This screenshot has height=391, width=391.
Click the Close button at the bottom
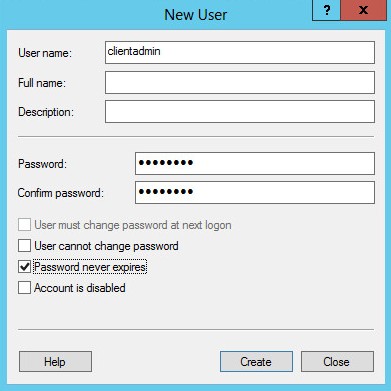[337, 362]
